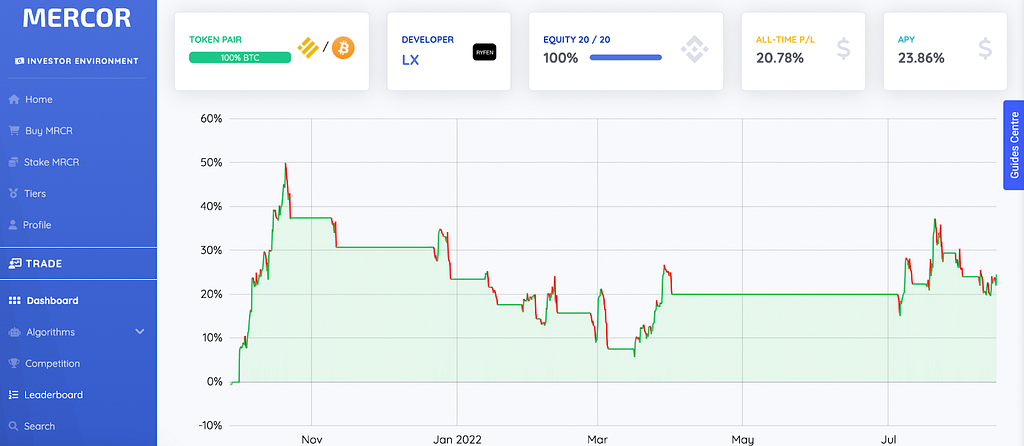Image resolution: width=1024 pixels, height=446 pixels.
Task: Click the TOKEN PAIR label
Action: (x=214, y=39)
